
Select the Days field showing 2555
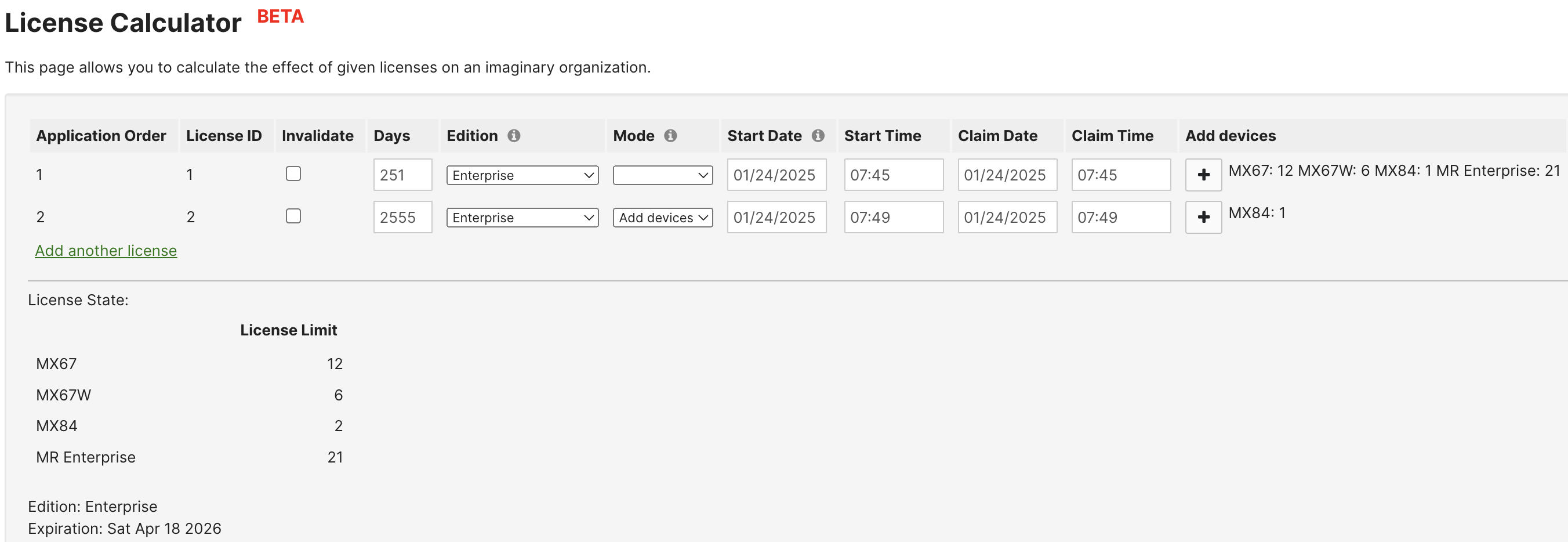(x=402, y=217)
